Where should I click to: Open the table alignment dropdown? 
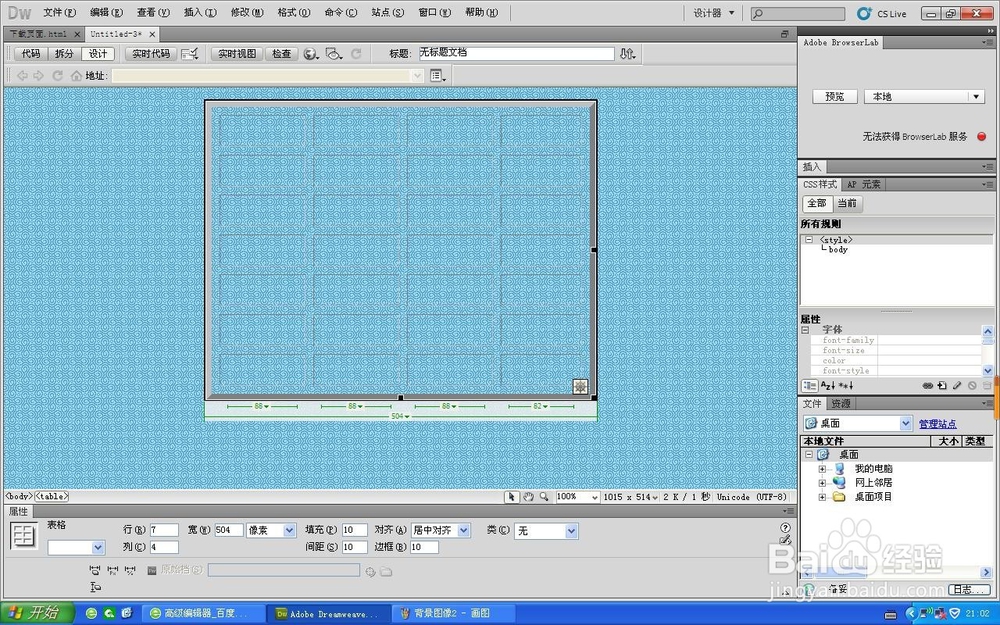tap(441, 531)
